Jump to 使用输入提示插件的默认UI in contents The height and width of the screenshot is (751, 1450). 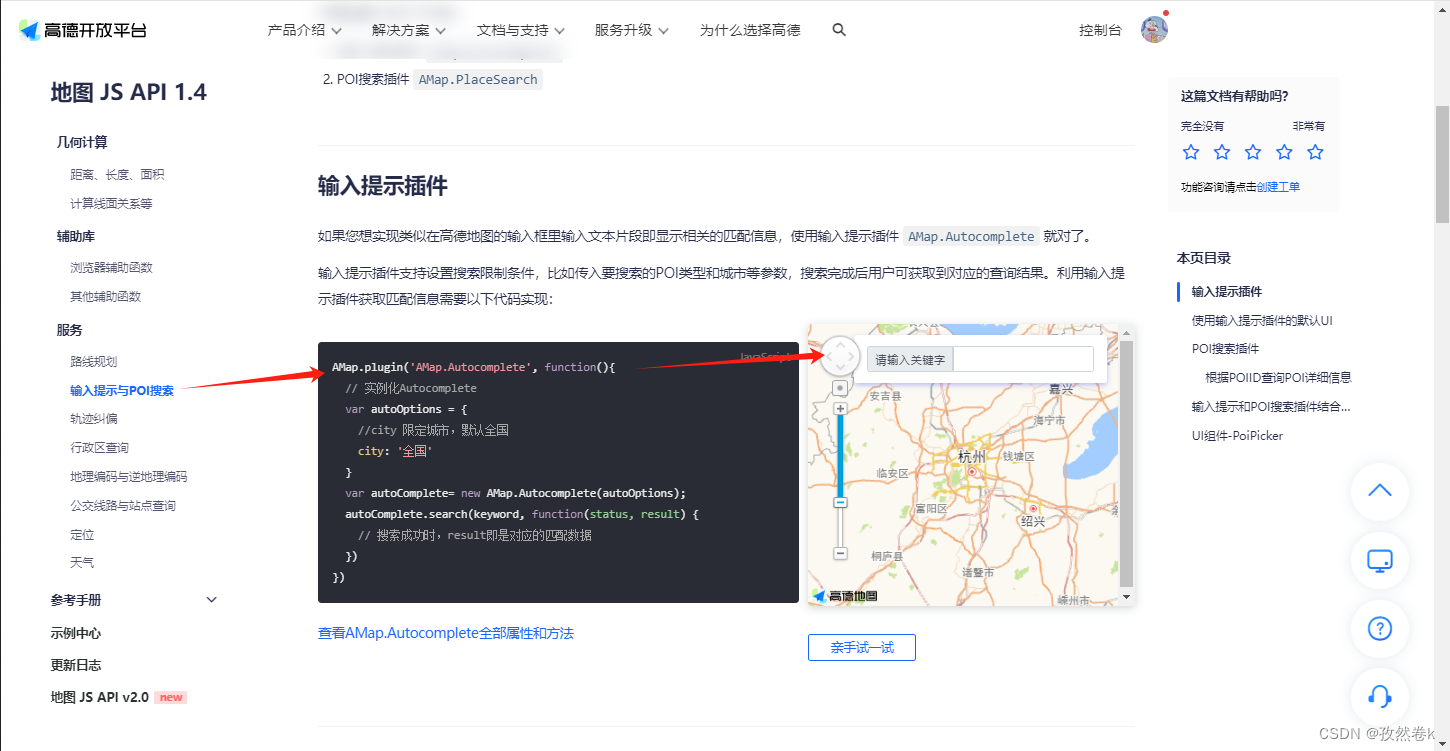pos(1262,320)
